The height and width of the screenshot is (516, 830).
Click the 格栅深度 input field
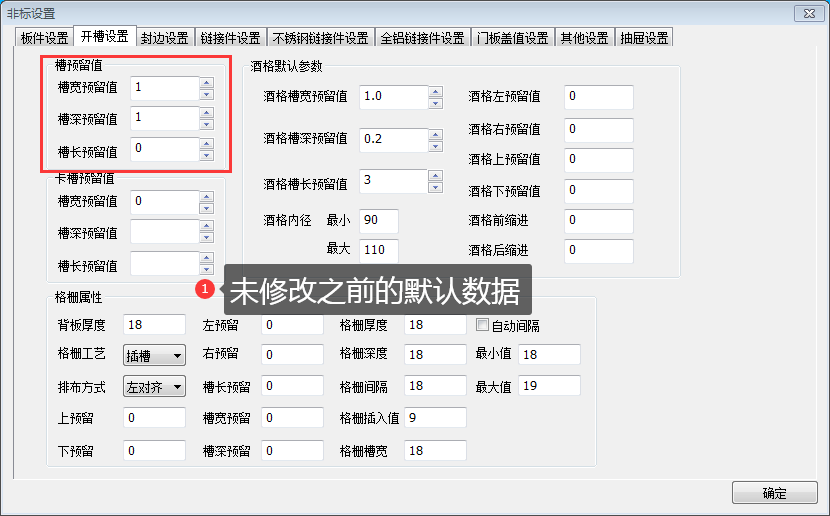point(435,354)
